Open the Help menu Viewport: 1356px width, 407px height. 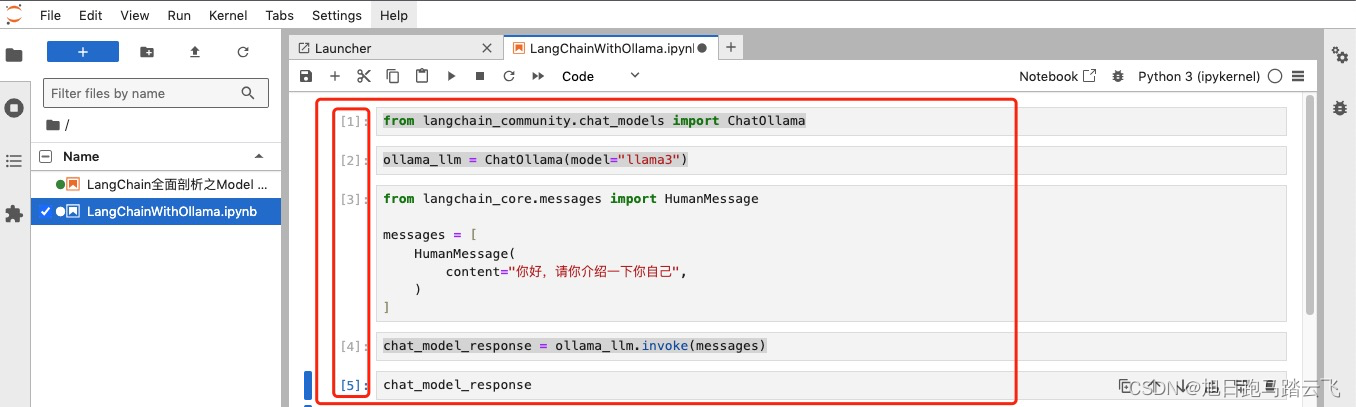point(394,15)
